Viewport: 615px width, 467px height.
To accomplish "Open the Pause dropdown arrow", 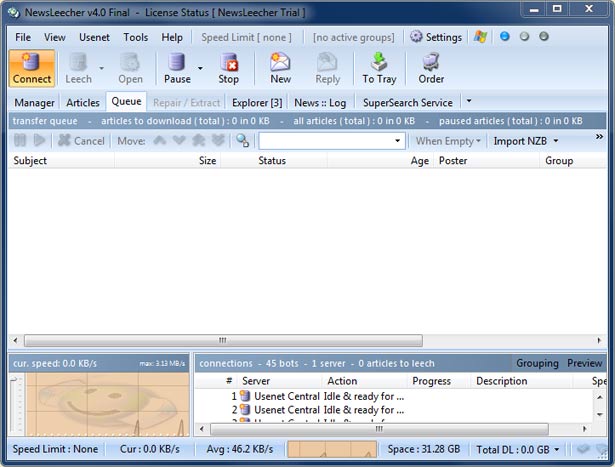I will click(x=200, y=68).
